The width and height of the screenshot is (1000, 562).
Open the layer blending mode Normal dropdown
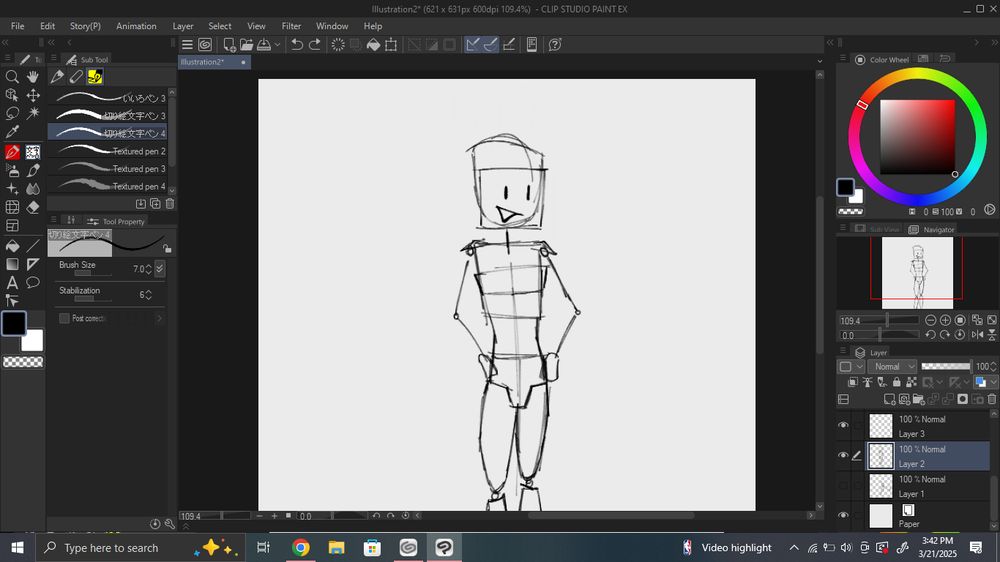pos(892,367)
